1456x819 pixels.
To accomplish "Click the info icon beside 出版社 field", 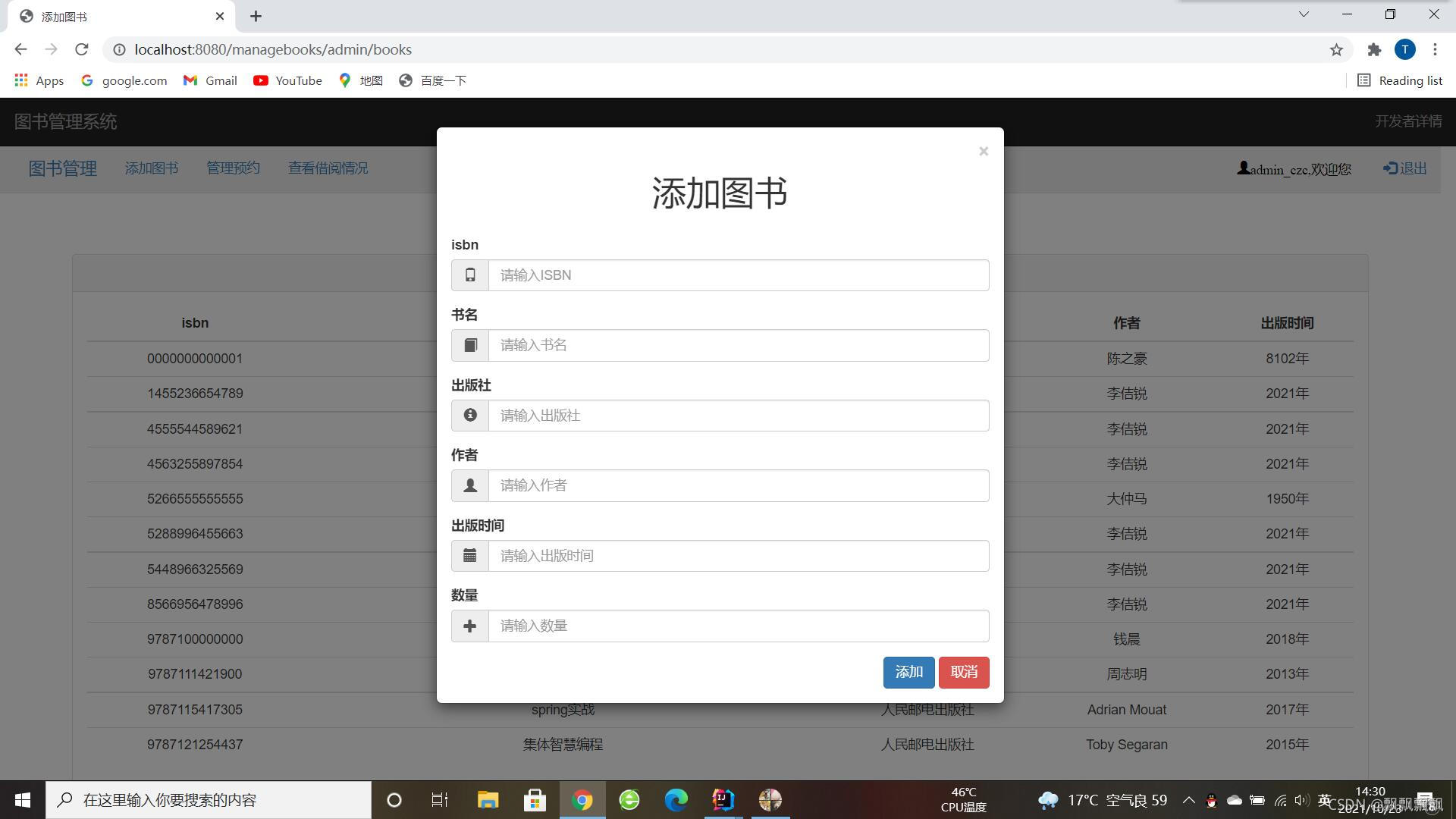I will pos(470,416).
